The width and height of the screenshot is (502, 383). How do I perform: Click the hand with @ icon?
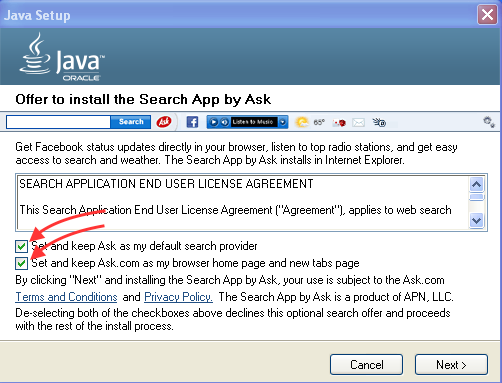click(x=379, y=122)
